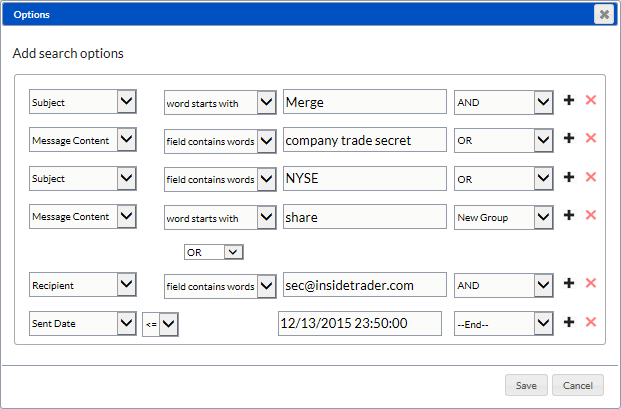Add a row after company trade secret row
Screen dimensions: 621x409
[x=569, y=139]
